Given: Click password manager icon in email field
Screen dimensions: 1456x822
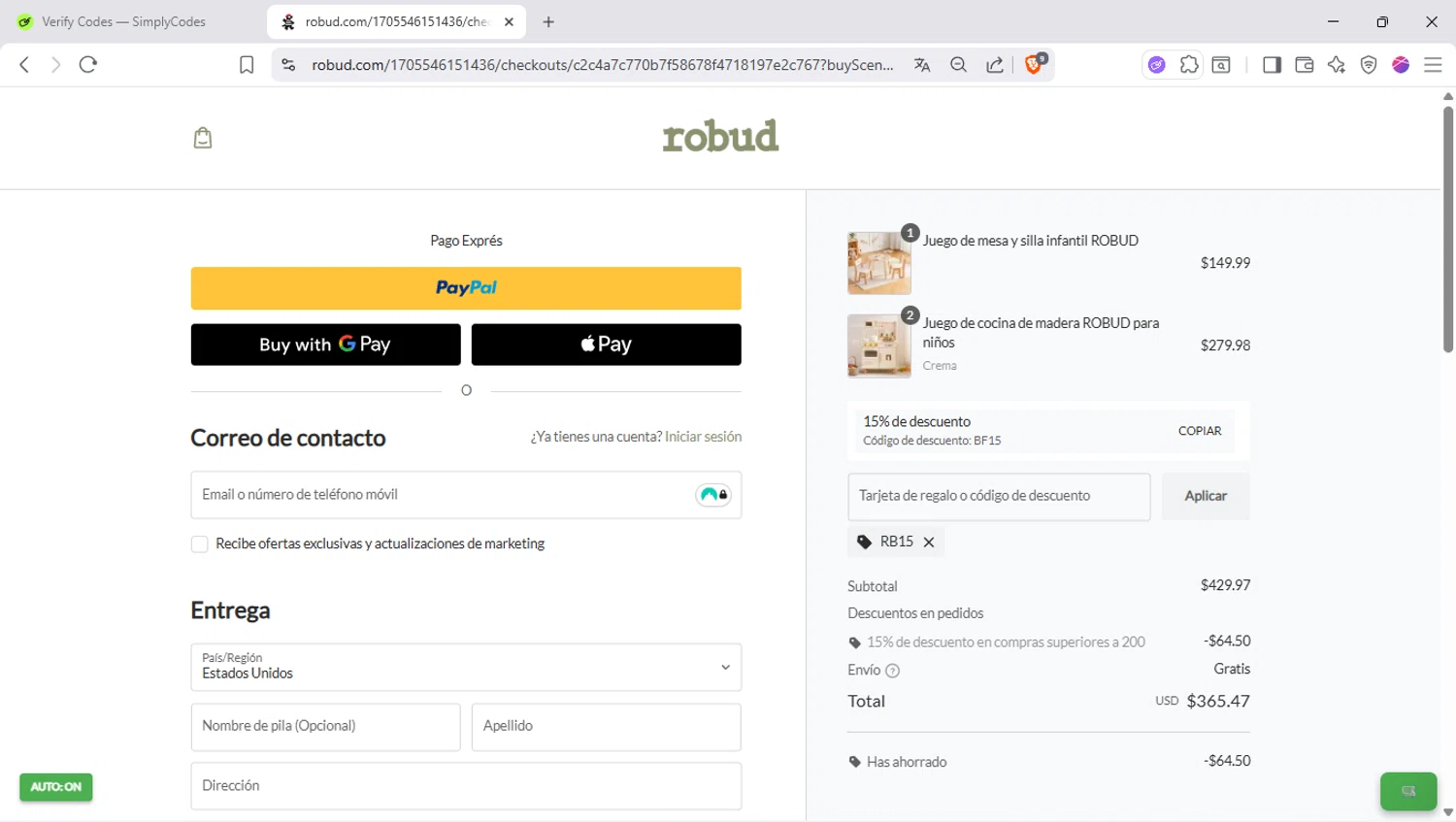Looking at the screenshot, I should coord(713,495).
